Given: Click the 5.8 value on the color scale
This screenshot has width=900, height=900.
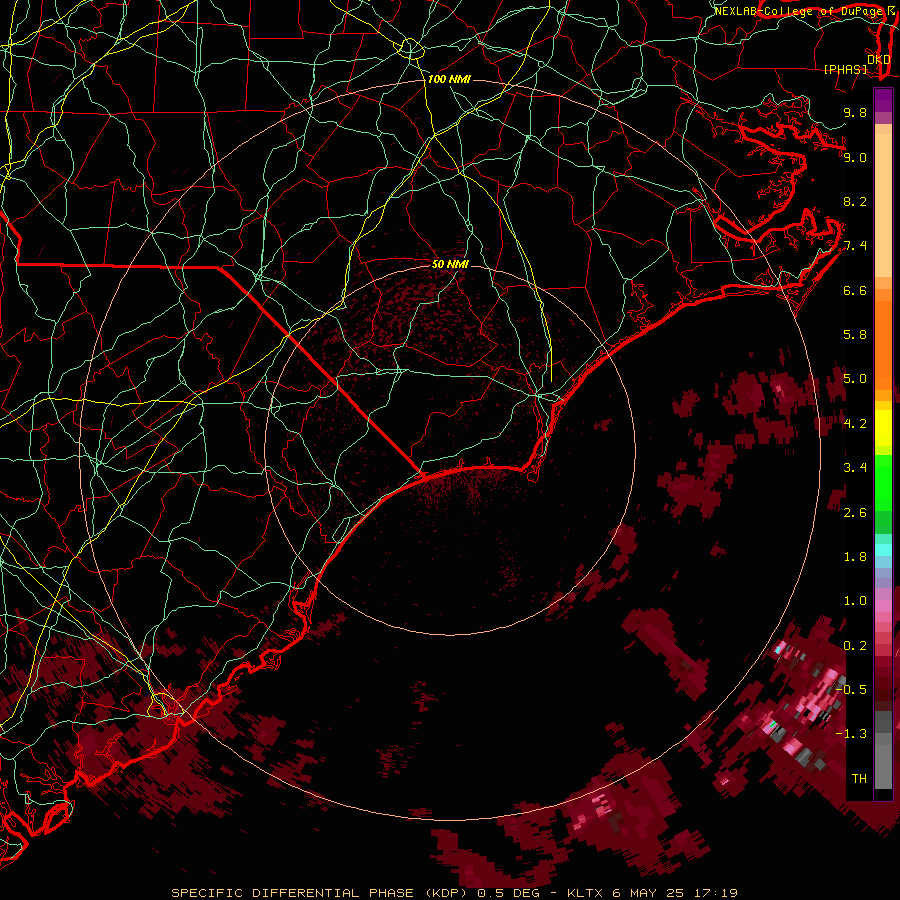Looking at the screenshot, I should click(855, 335).
